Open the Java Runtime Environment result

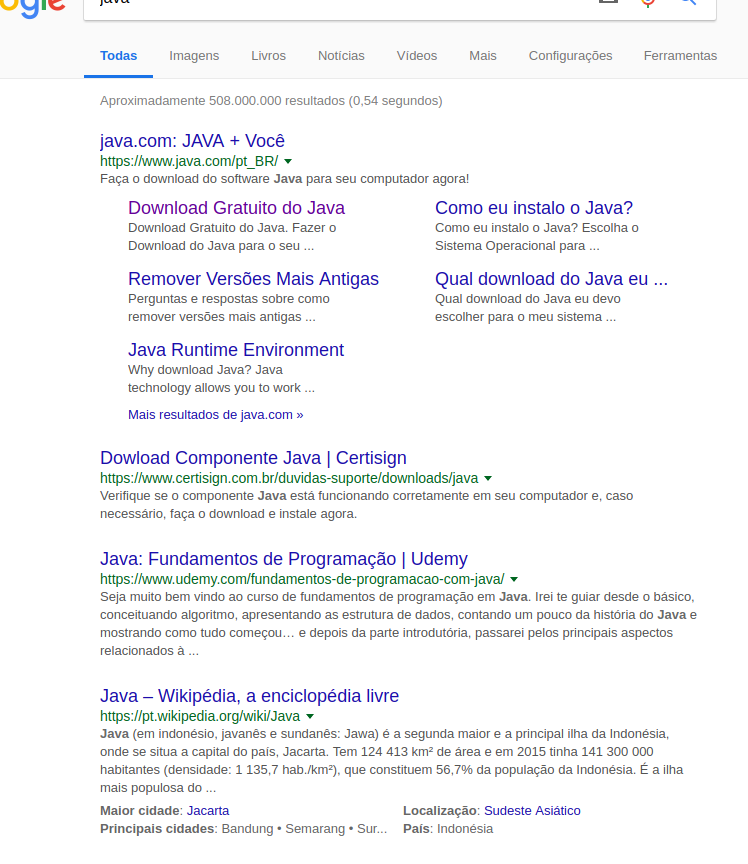(x=236, y=350)
